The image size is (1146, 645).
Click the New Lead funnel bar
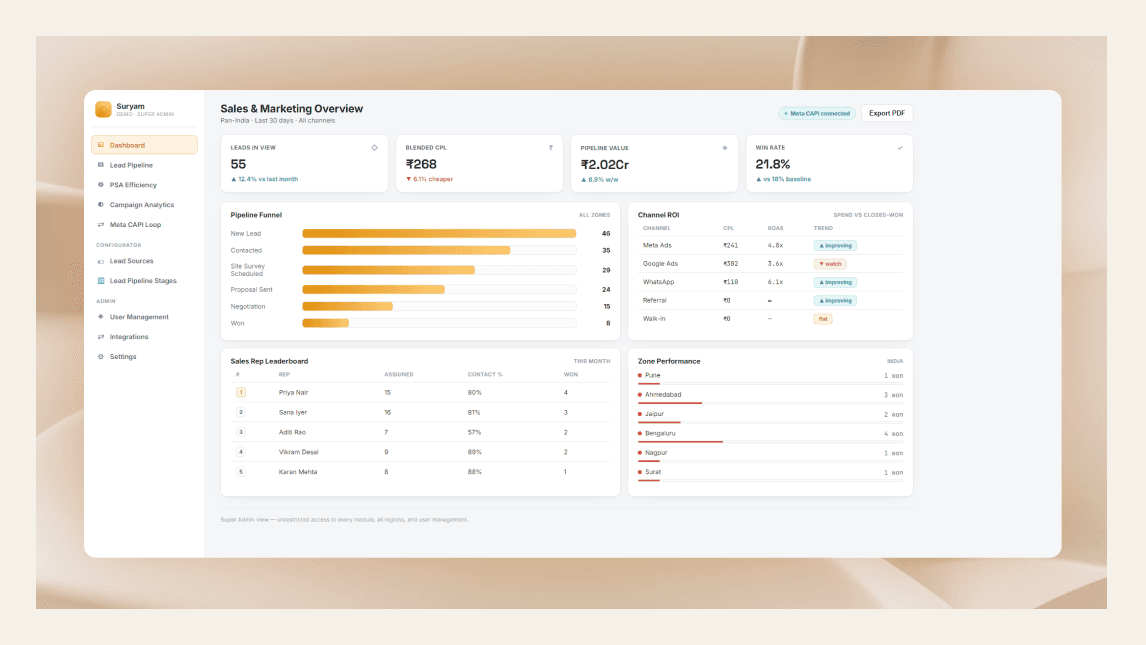[439, 234]
